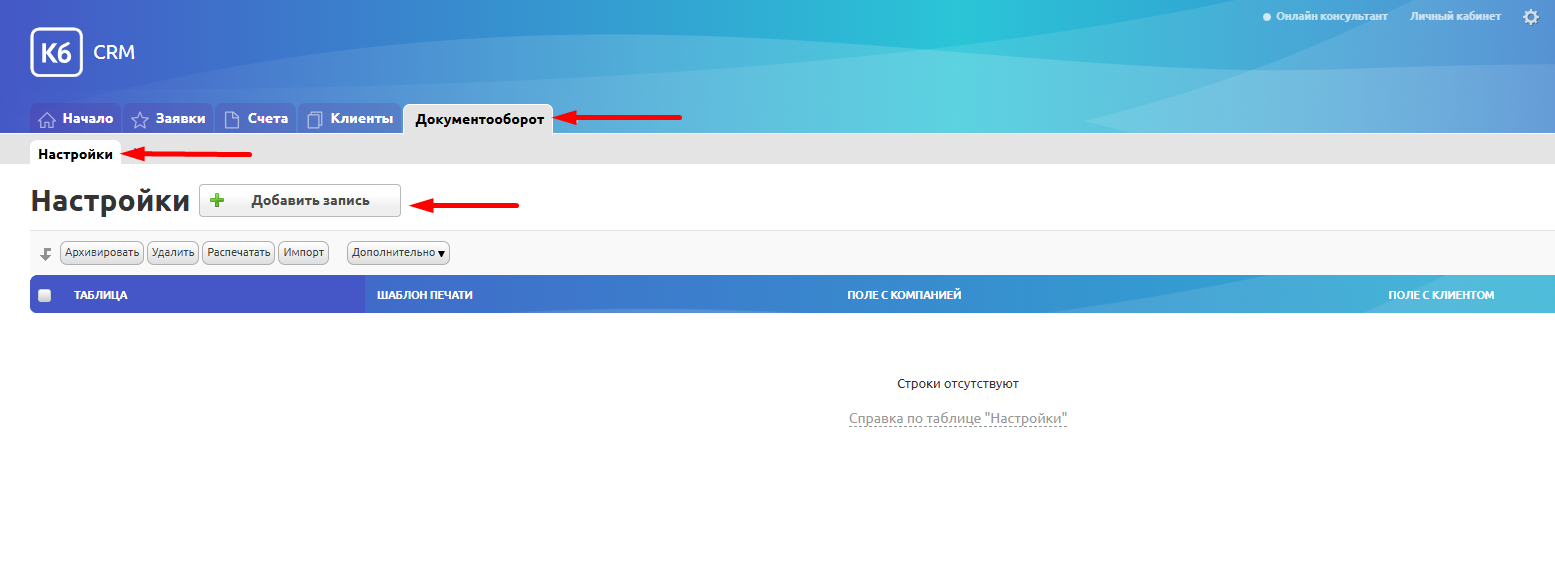The height and width of the screenshot is (579, 1555).
Task: Click the copy icon on Клиенты tab
Action: click(315, 120)
